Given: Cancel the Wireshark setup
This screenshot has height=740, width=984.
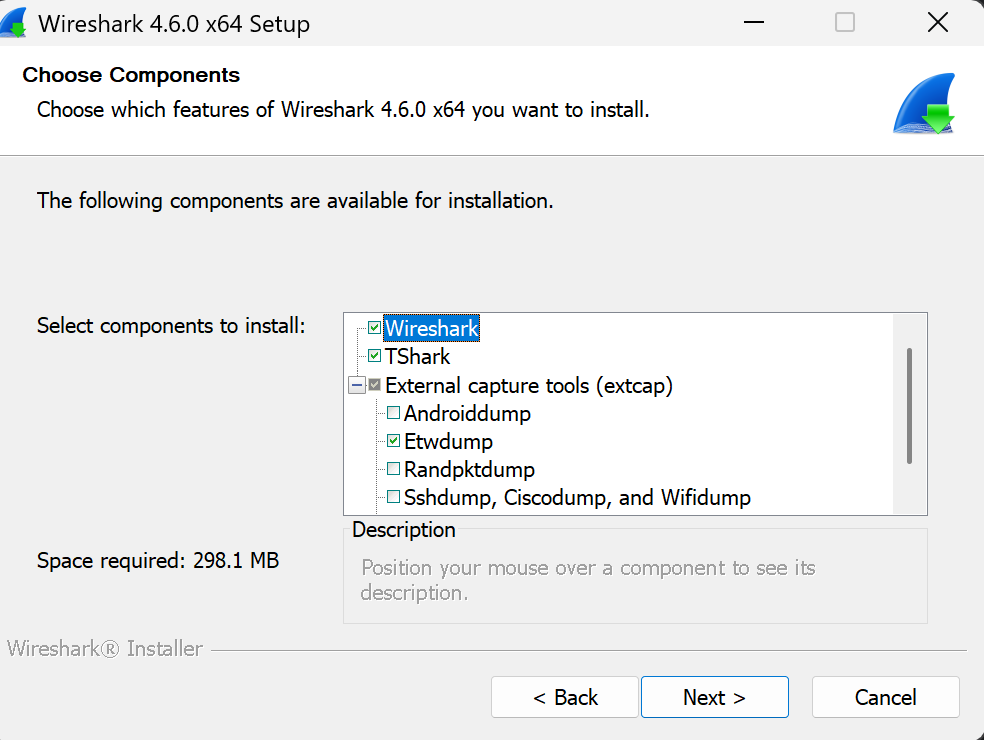Looking at the screenshot, I should point(885,697).
